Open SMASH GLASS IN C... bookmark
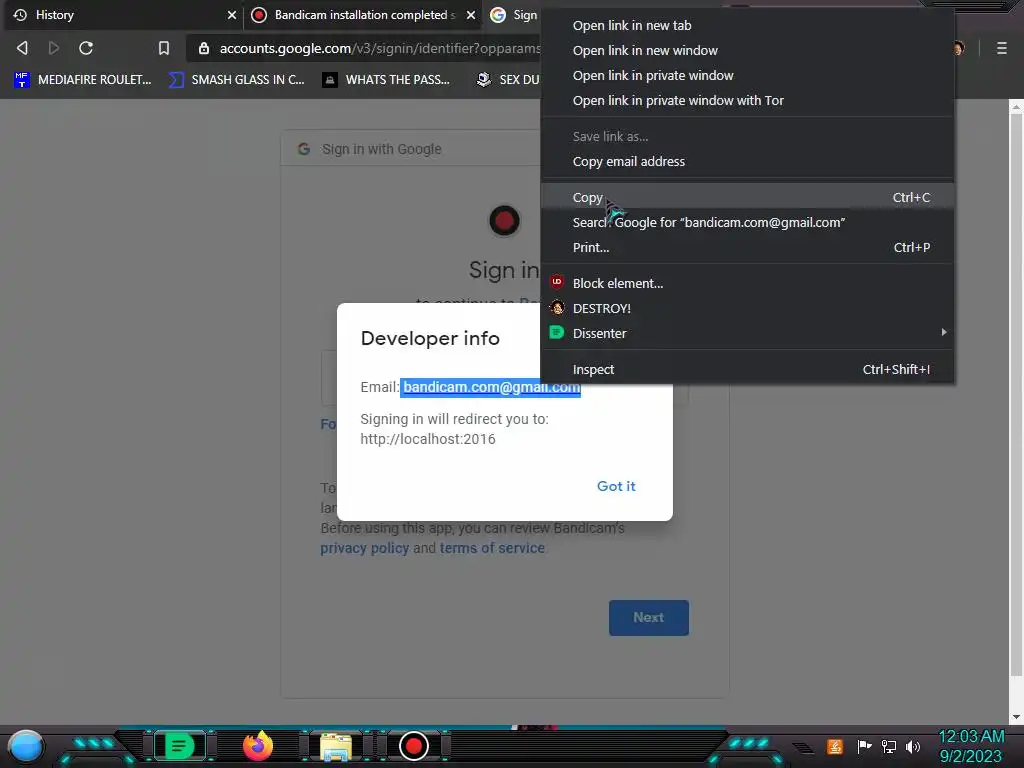 236,80
